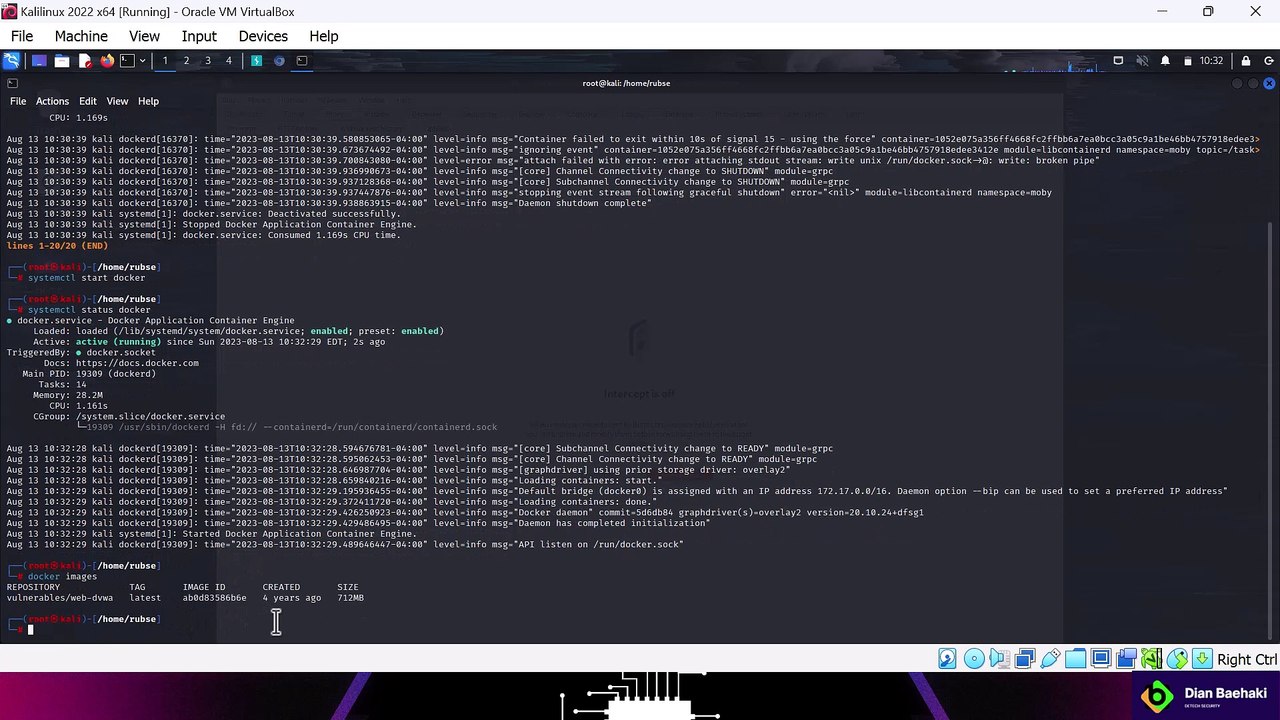This screenshot has width=1280, height=720.
Task: Click the VirtualBox network status icon
Action: coord(1024,659)
